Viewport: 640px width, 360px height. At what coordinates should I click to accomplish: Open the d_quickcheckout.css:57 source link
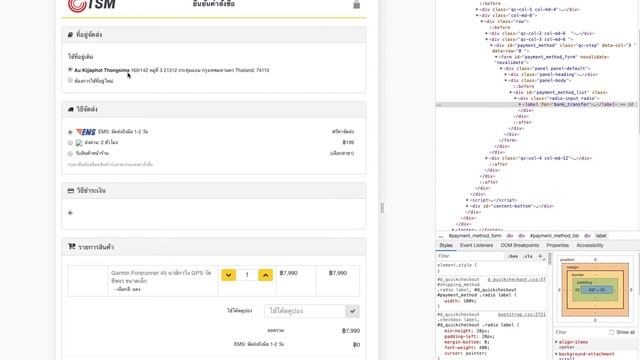point(517,280)
